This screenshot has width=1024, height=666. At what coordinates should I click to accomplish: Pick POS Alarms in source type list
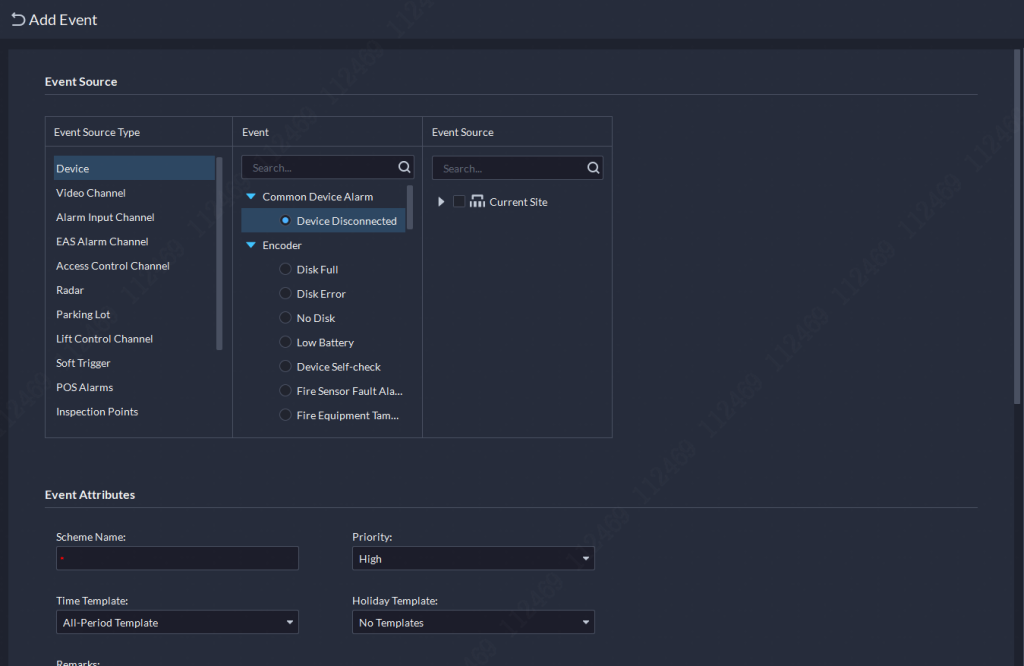pos(85,387)
